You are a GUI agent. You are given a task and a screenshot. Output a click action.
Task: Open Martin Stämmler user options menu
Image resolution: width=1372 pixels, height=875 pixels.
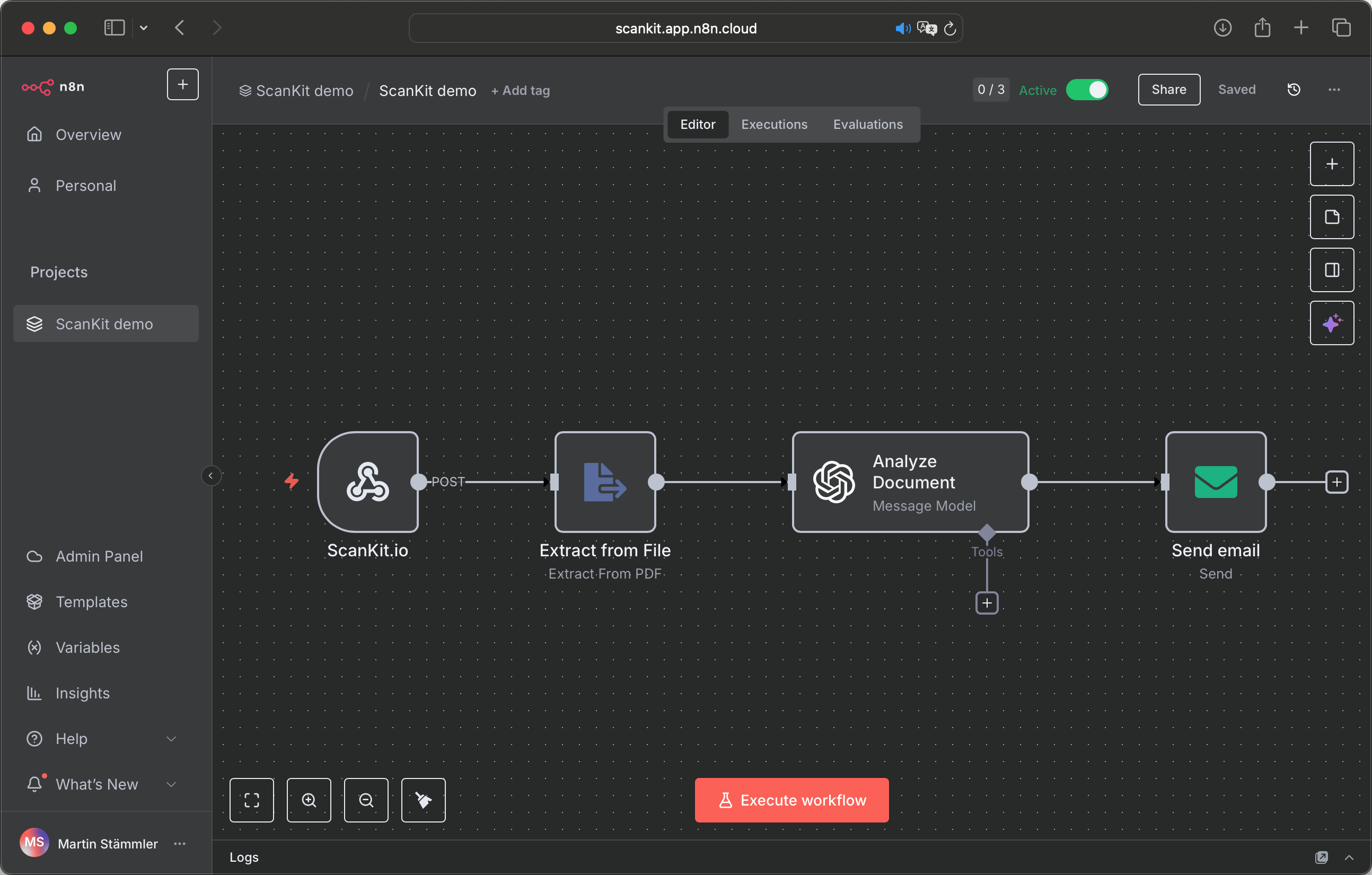pos(180,843)
